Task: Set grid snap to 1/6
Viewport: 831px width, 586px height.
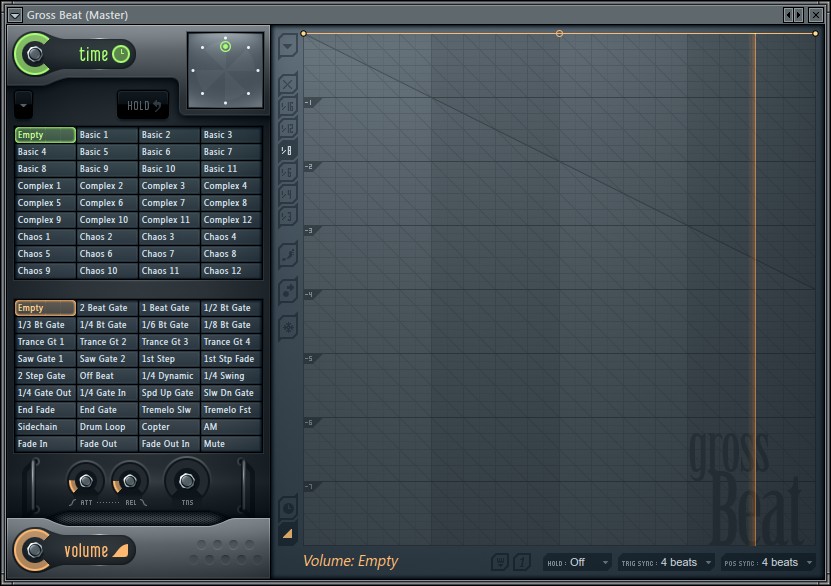Action: 287,172
